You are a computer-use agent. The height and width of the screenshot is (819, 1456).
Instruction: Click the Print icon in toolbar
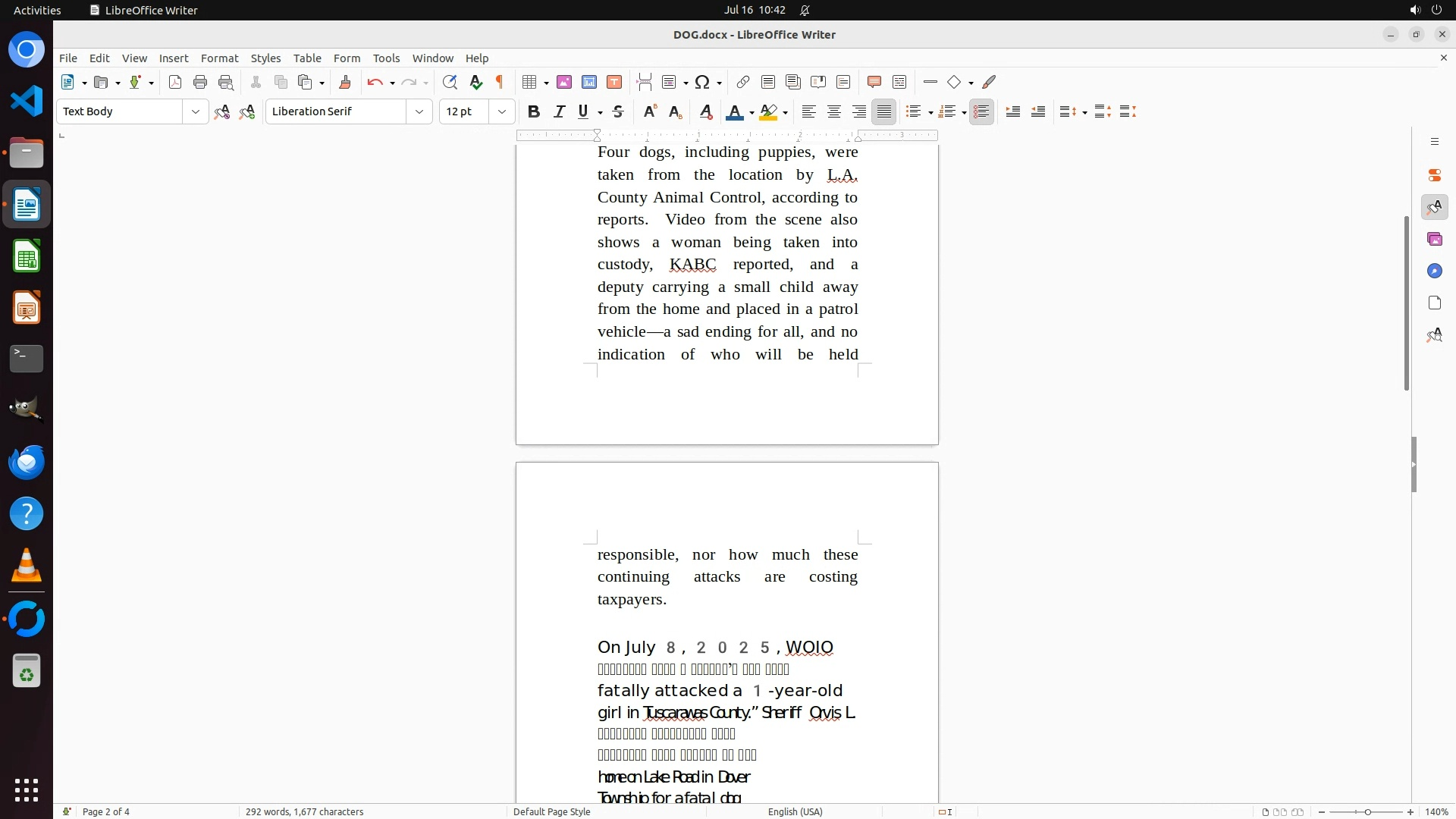point(200,83)
